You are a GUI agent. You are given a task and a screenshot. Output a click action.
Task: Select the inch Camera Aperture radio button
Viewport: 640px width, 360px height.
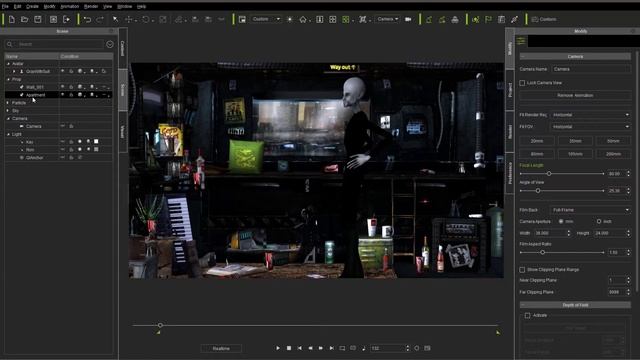599,221
